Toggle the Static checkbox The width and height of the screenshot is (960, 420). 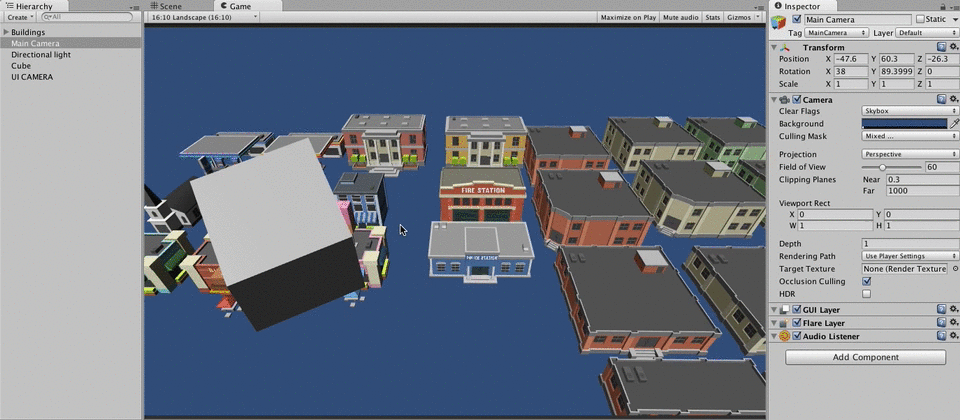920,19
